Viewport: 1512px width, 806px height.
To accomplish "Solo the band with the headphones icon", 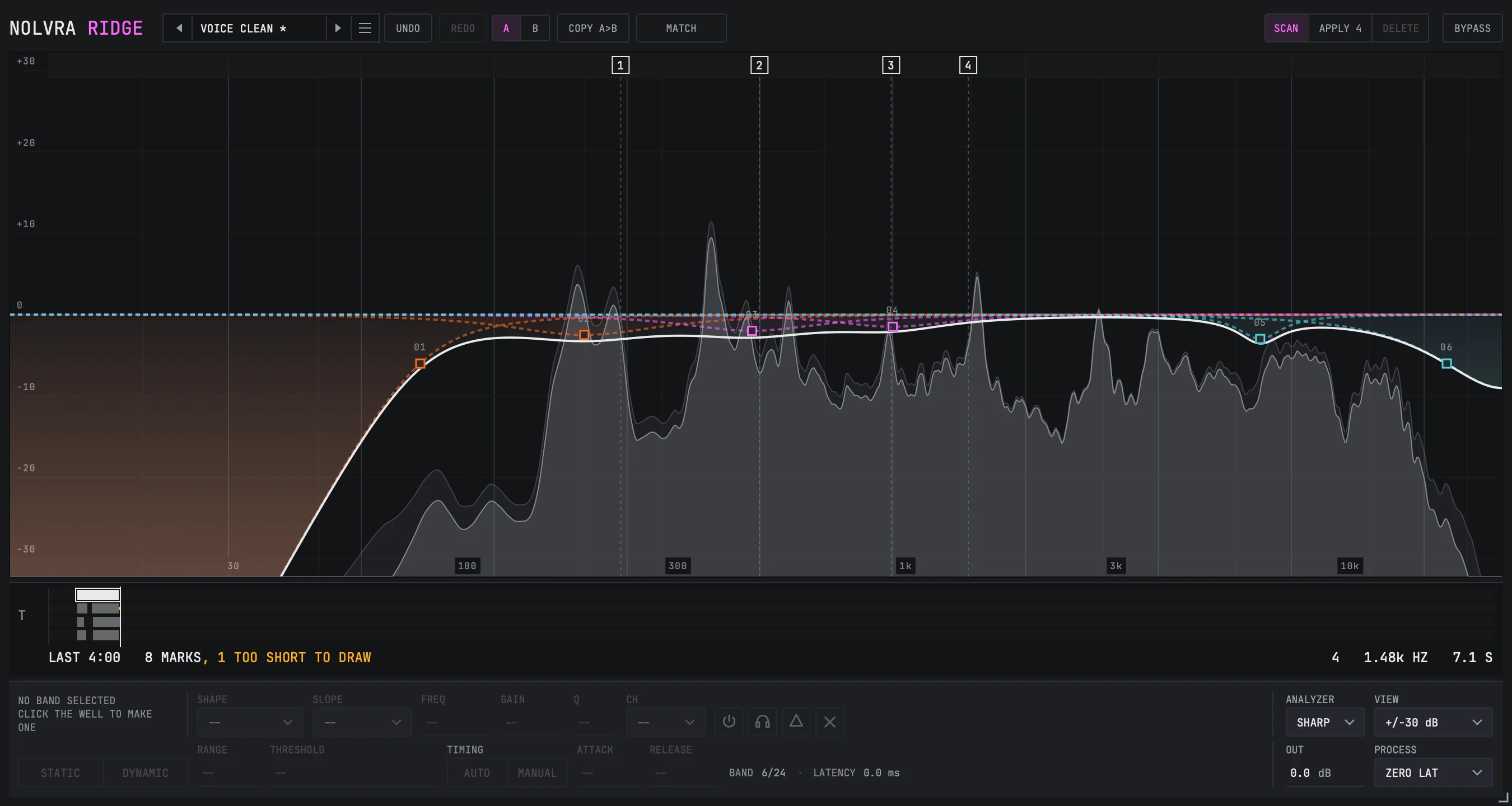I will [763, 721].
